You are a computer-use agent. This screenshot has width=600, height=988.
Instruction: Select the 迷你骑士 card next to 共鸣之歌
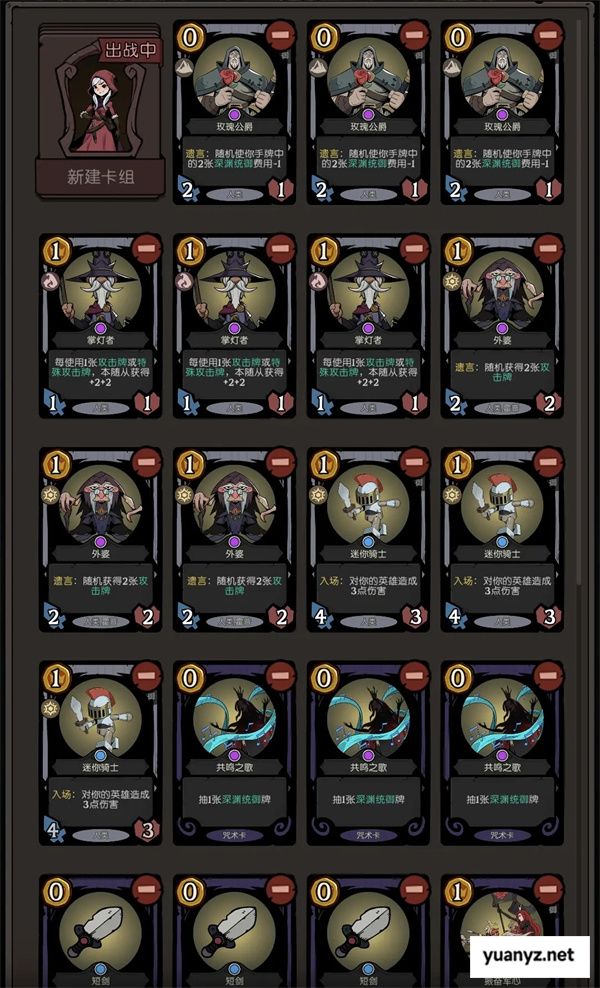pyautogui.click(x=101, y=752)
